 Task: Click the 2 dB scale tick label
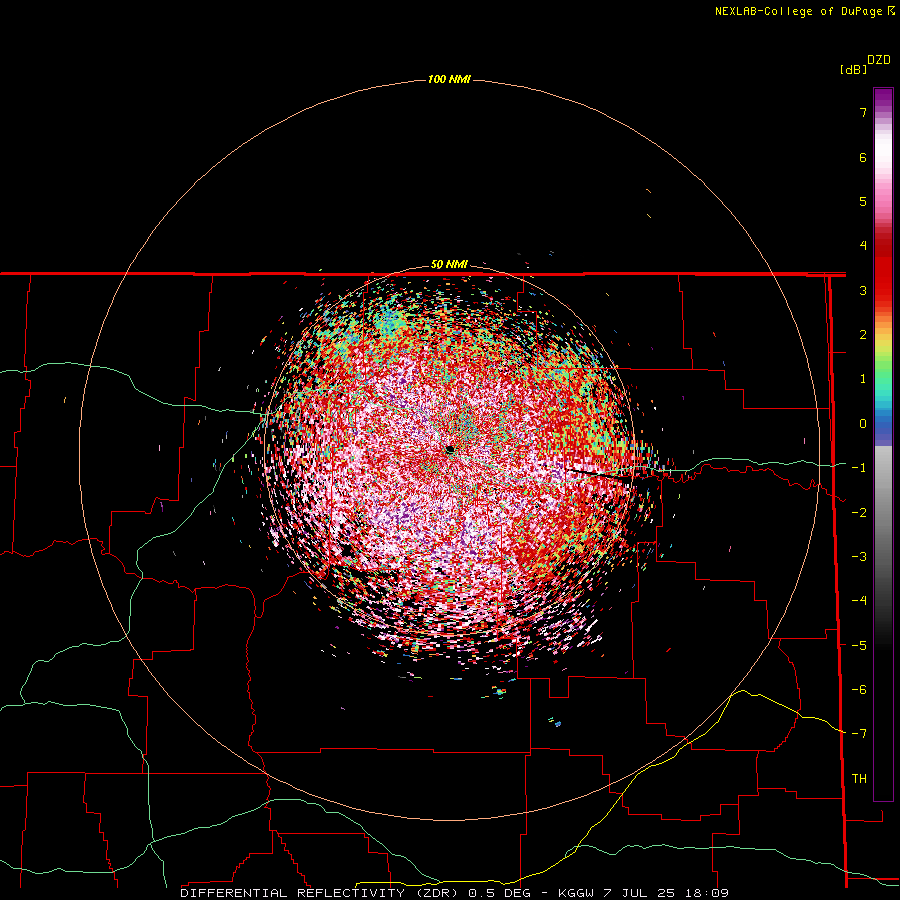(863, 335)
